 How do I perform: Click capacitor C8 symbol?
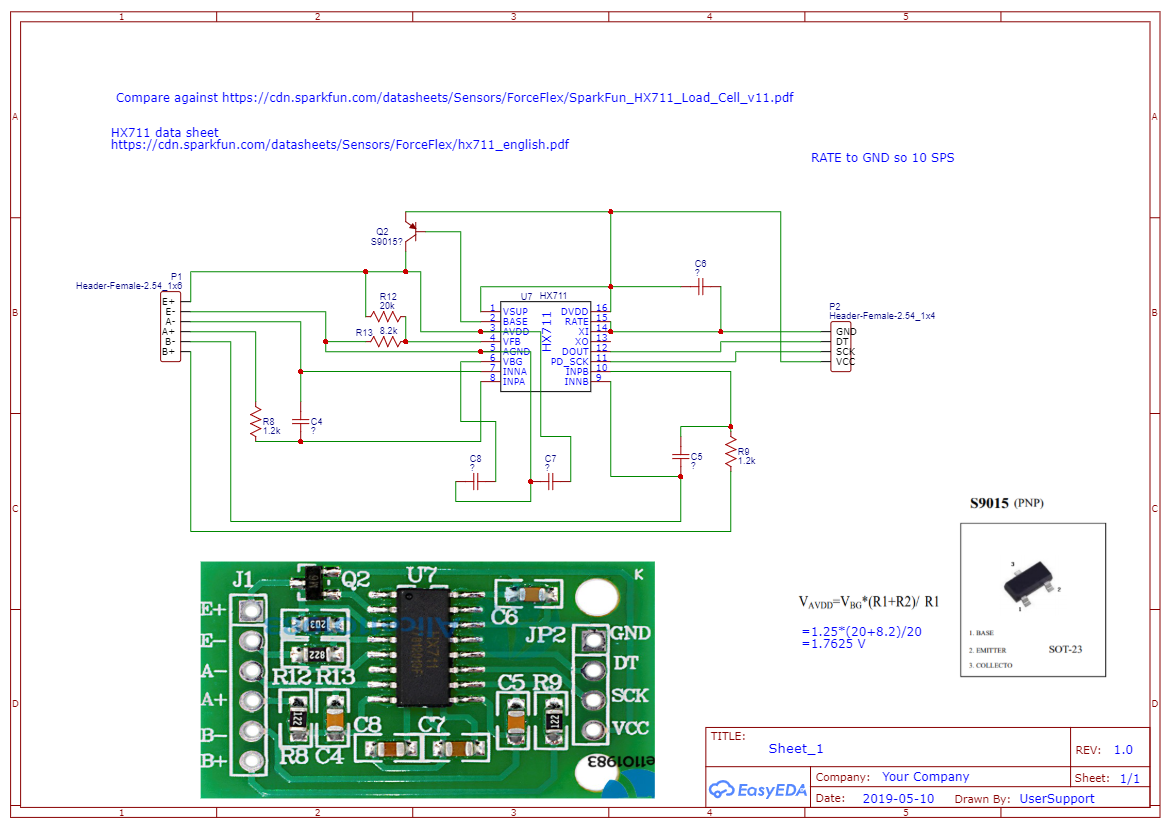point(475,481)
